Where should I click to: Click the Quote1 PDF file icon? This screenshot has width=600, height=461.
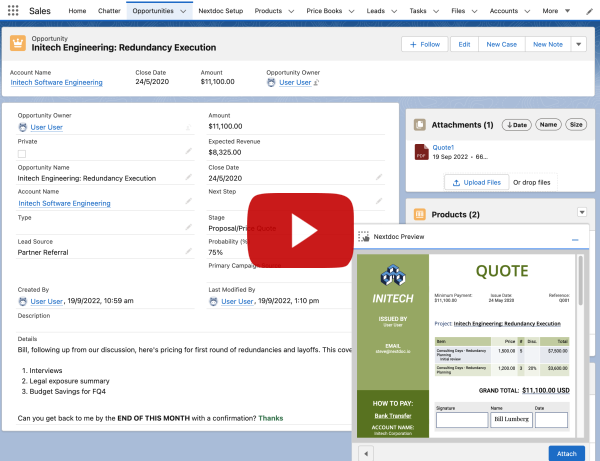tap(420, 151)
